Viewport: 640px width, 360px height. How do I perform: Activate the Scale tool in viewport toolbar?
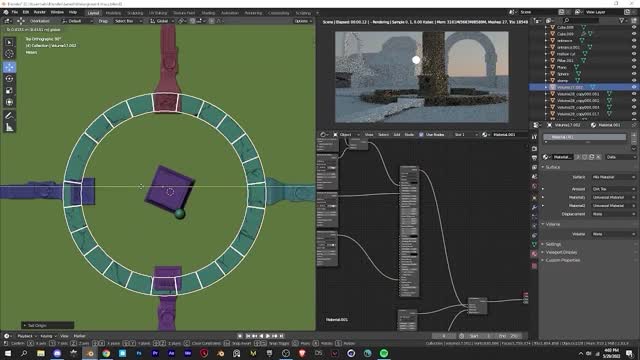9,90
